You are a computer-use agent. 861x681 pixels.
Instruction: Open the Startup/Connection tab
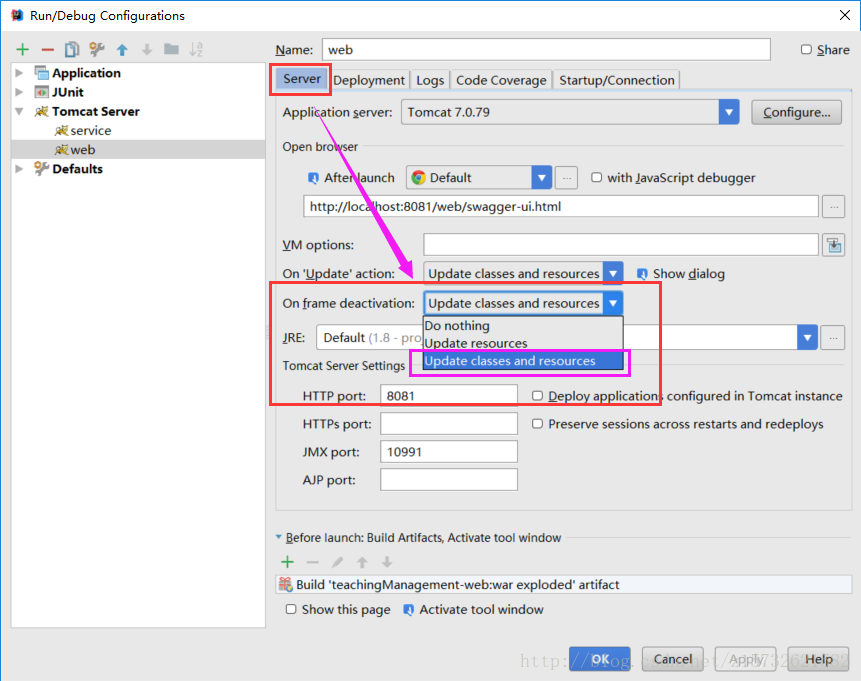(x=617, y=80)
